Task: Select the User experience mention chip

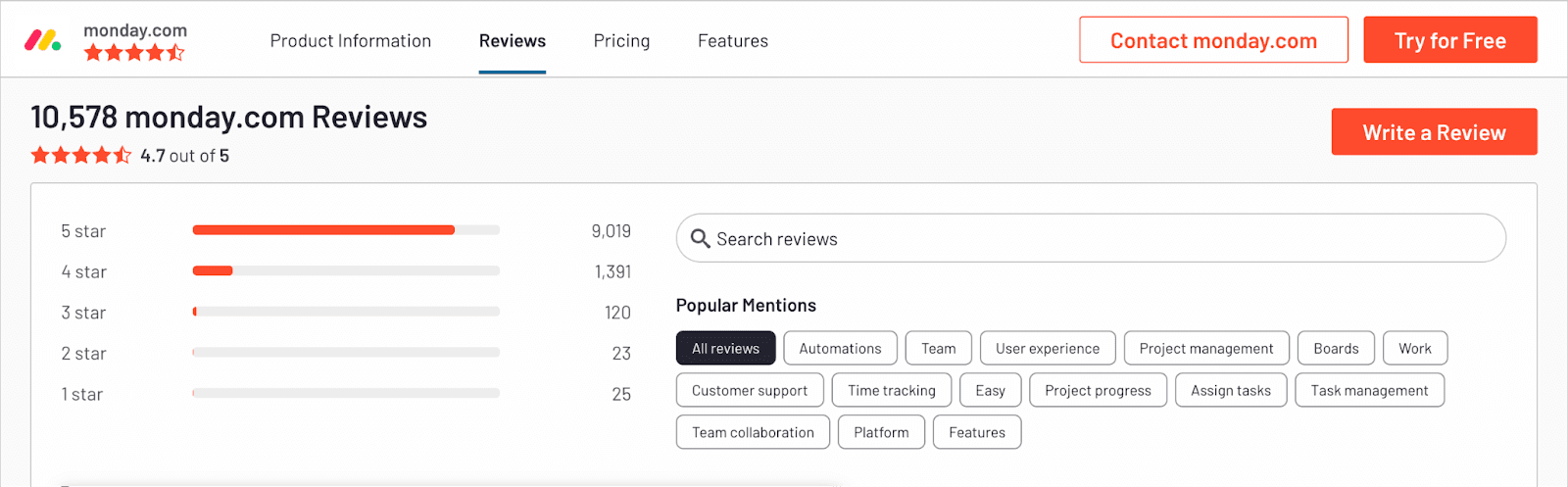Action: coord(1048,348)
